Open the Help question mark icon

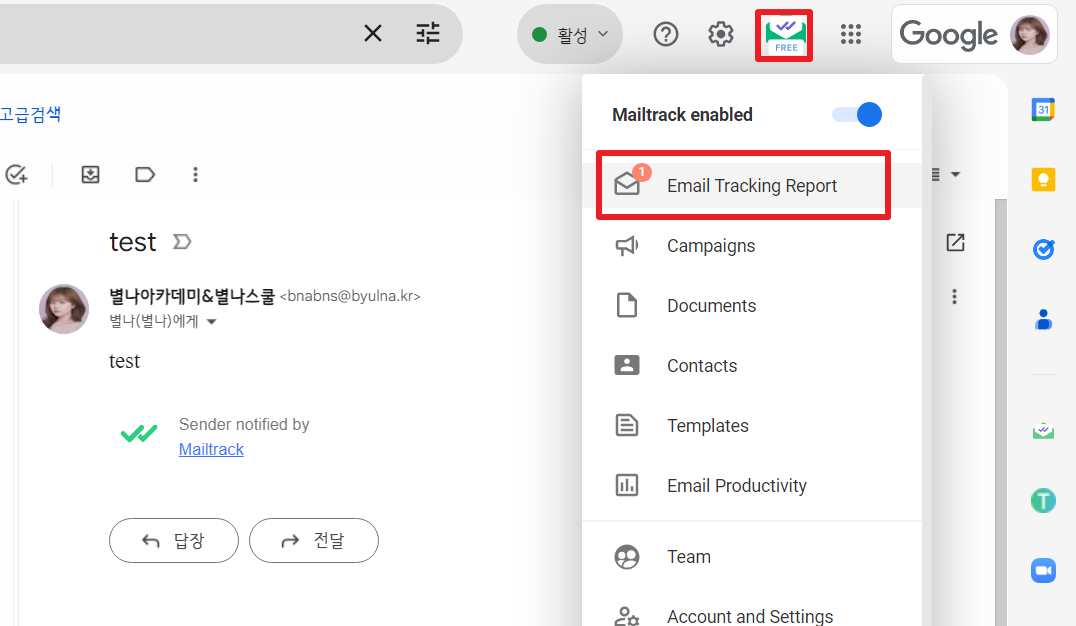[666, 34]
